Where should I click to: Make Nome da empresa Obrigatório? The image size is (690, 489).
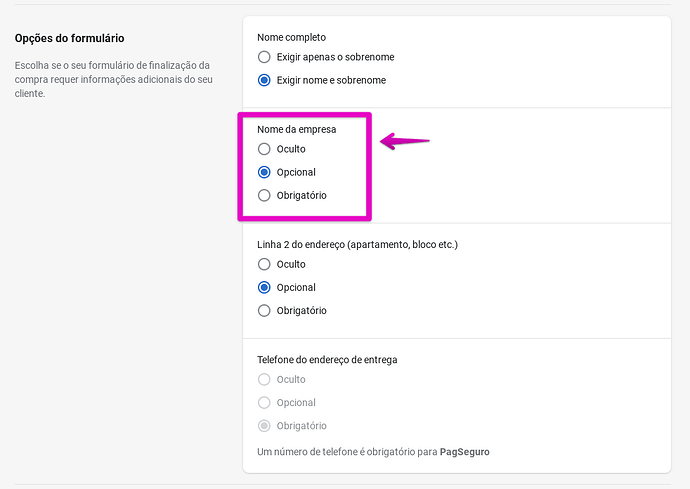point(264,195)
